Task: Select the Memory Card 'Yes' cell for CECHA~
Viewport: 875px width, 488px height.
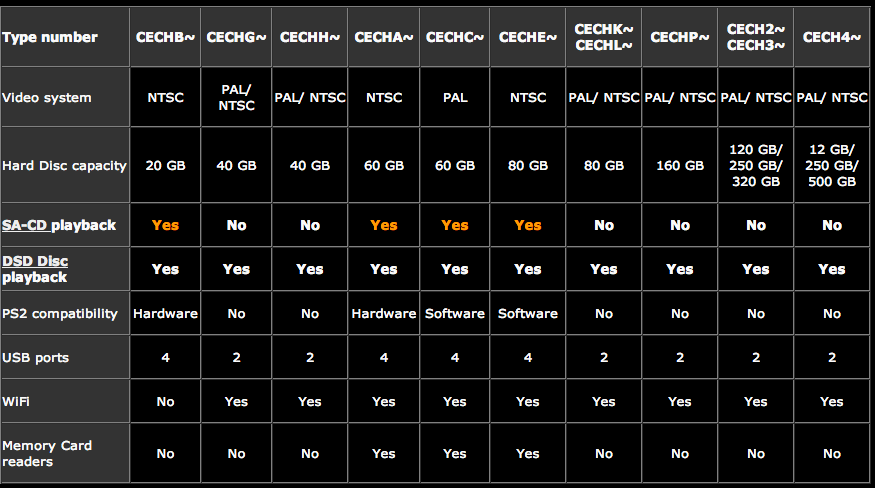Action: [x=384, y=453]
